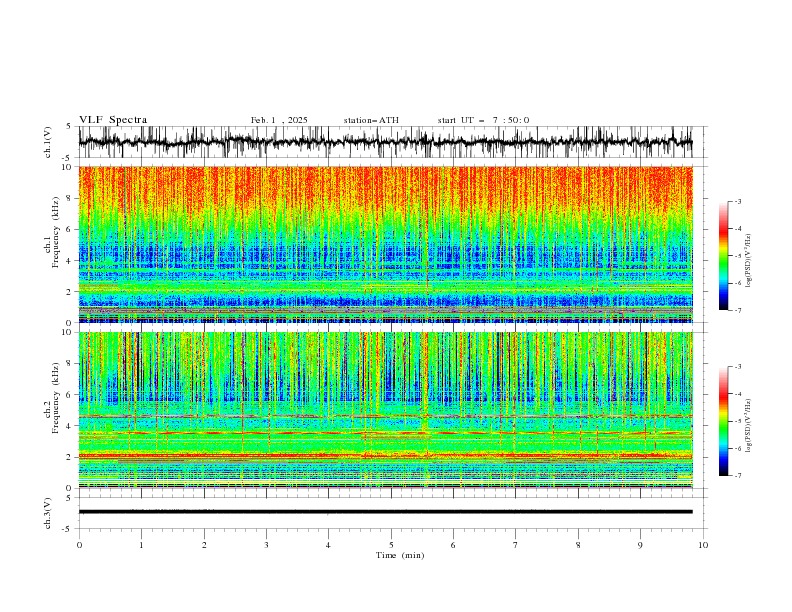The width and height of the screenshot is (792, 612).
Task: Click the ch.1 spectrogram panel
Action: 385,244
